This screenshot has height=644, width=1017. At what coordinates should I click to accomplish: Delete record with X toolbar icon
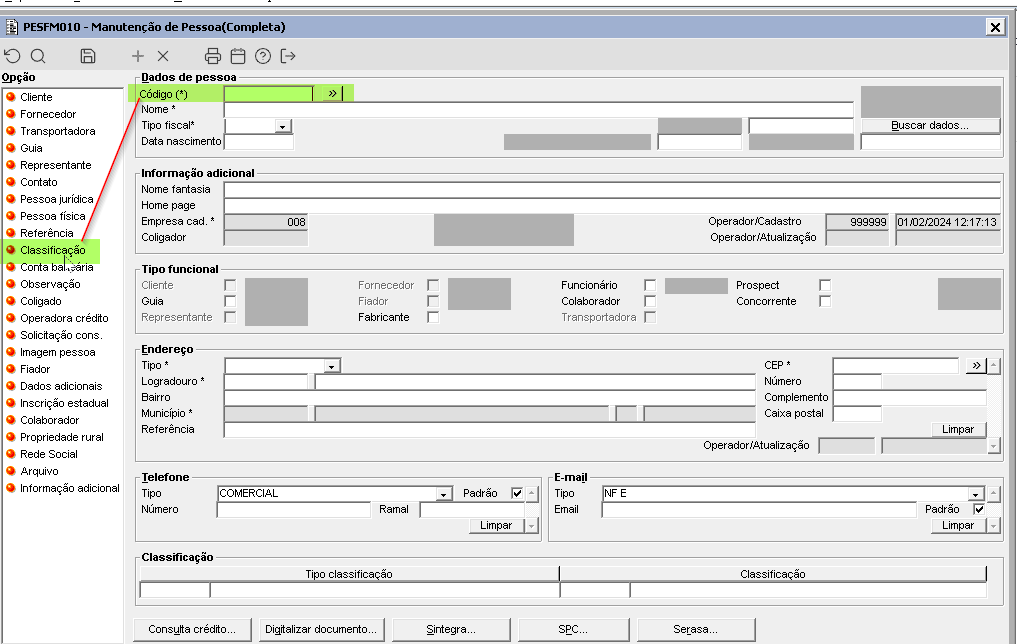pyautogui.click(x=163, y=56)
